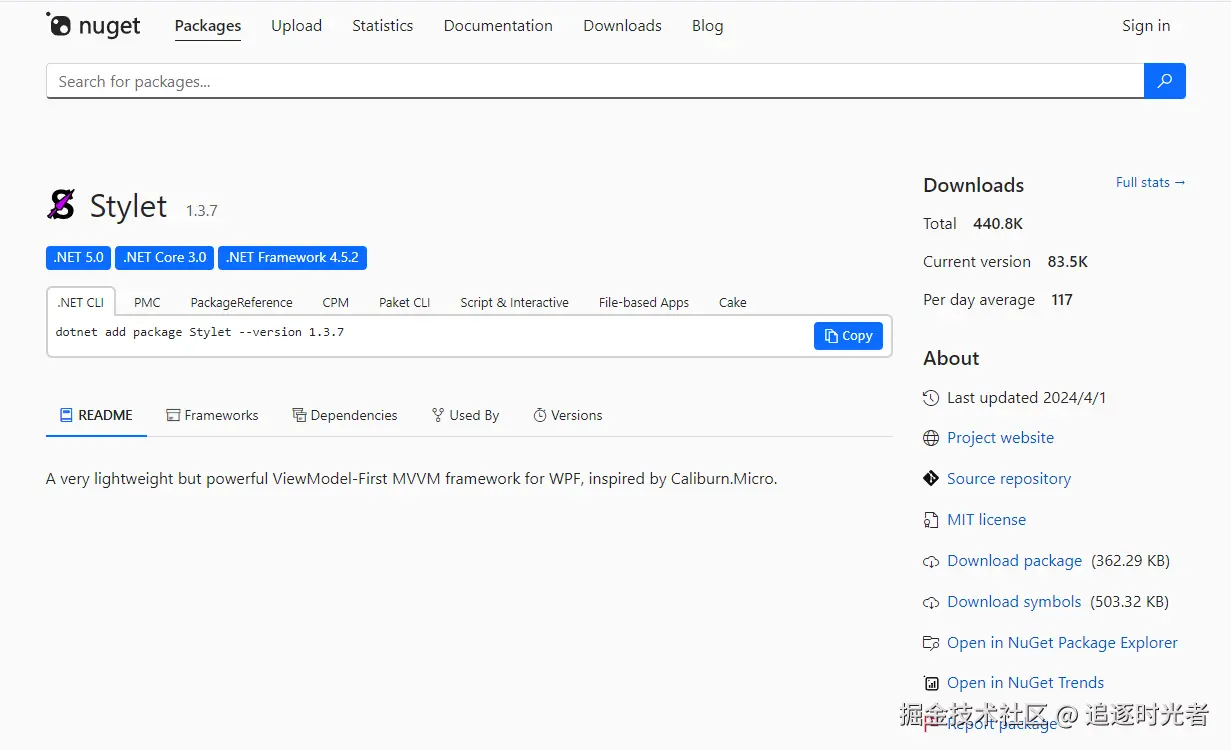This screenshot has height=750, width=1231.
Task: Click the Total downloads value 440.8K
Action: 998,224
